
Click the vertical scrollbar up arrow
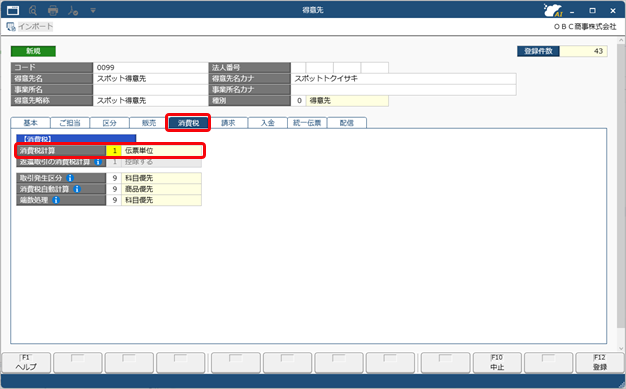coord(621,40)
